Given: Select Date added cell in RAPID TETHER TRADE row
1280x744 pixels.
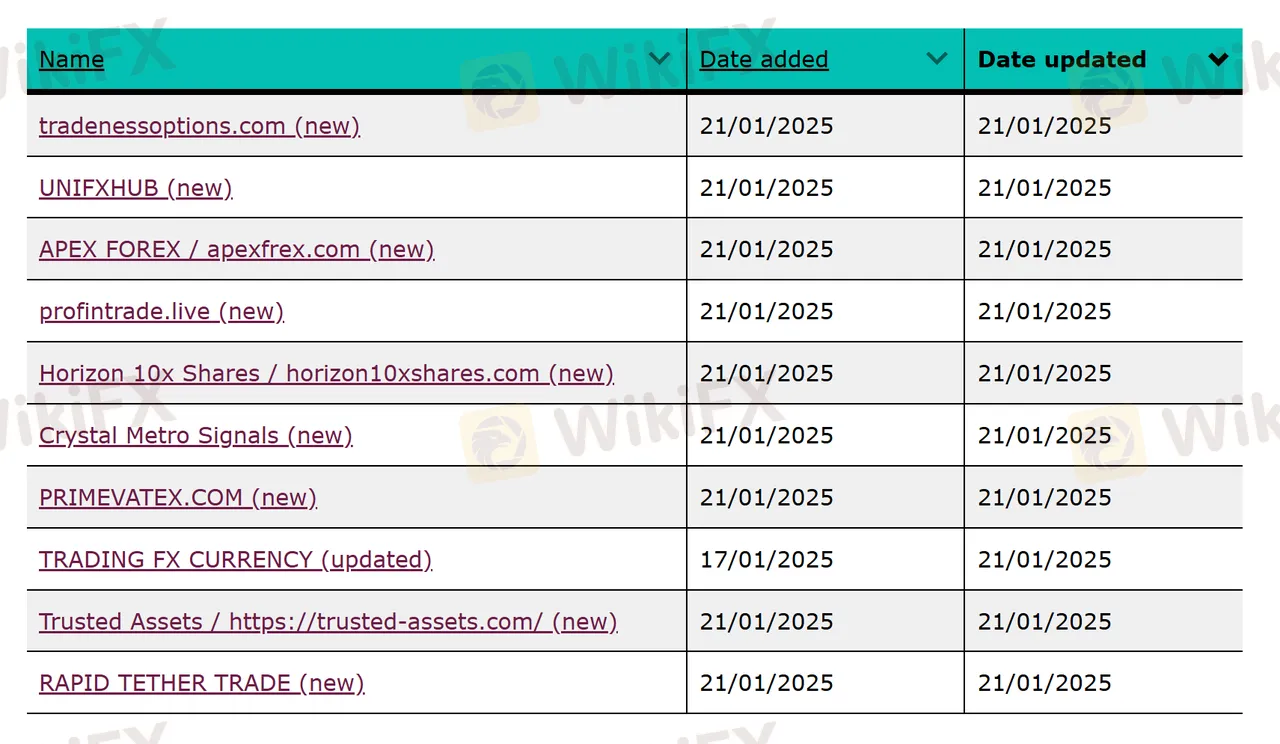Looking at the screenshot, I should coord(826,684).
